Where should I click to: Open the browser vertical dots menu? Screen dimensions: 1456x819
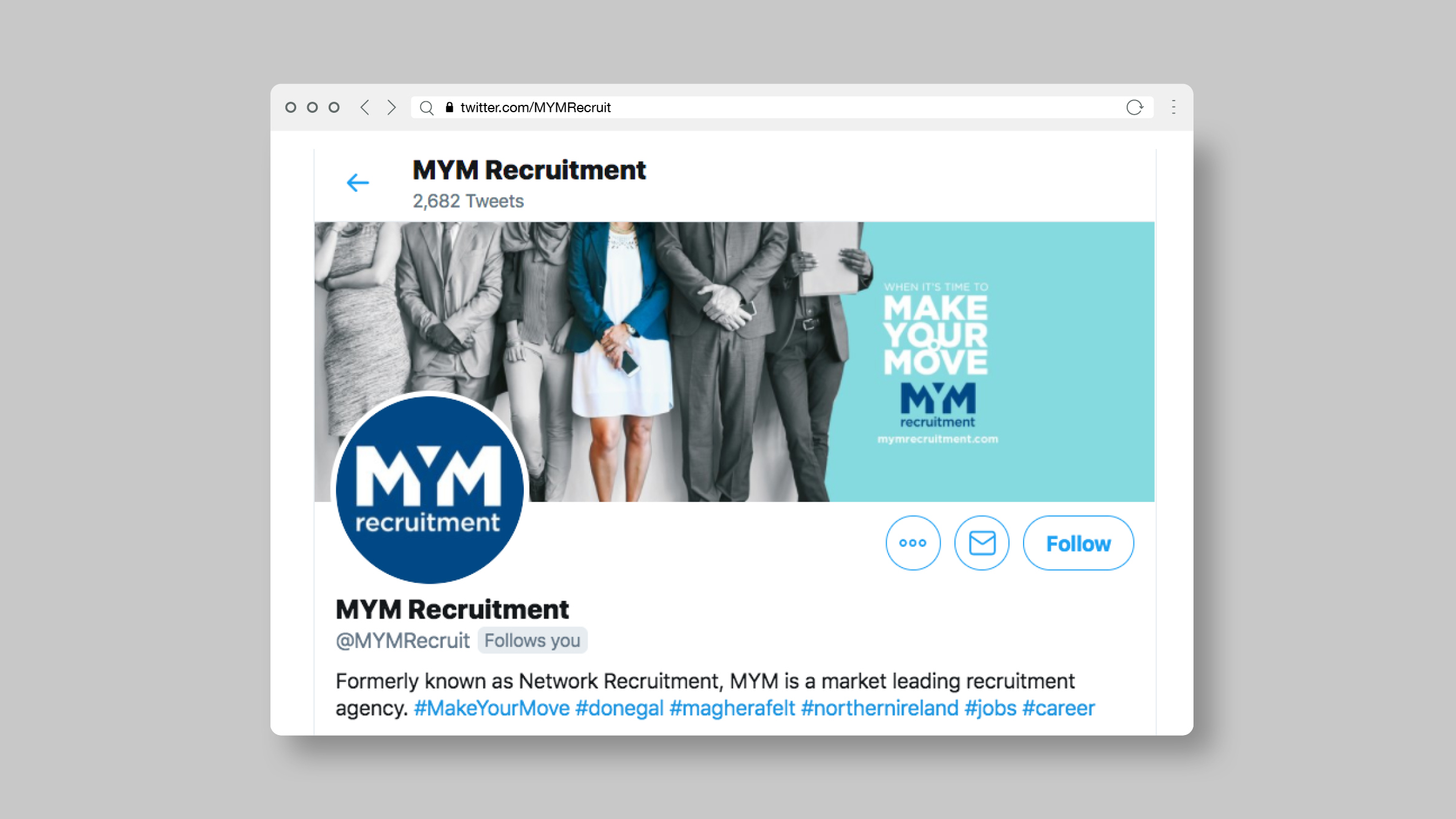(1174, 107)
